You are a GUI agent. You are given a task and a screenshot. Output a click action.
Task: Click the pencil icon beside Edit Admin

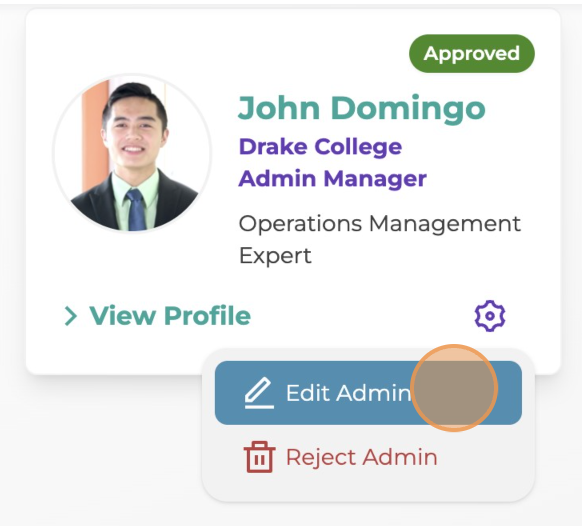coord(259,393)
